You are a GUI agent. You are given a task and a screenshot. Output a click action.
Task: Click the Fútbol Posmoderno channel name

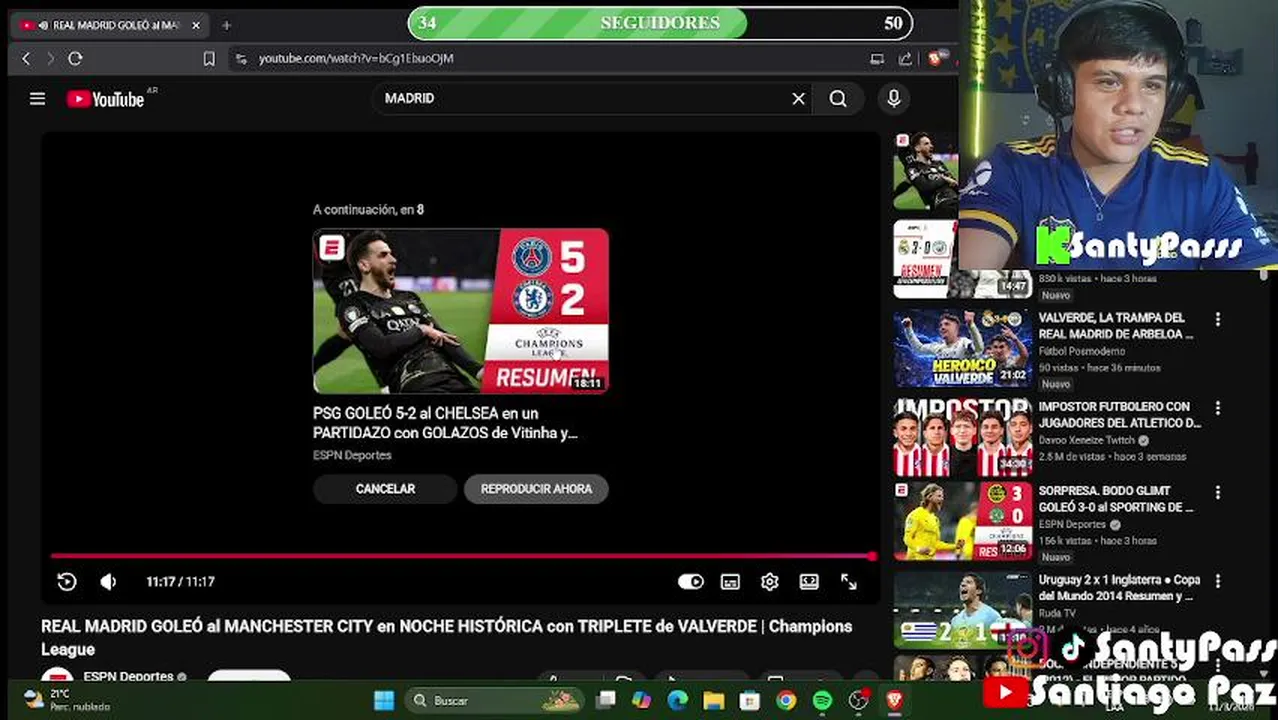[x=1081, y=351]
